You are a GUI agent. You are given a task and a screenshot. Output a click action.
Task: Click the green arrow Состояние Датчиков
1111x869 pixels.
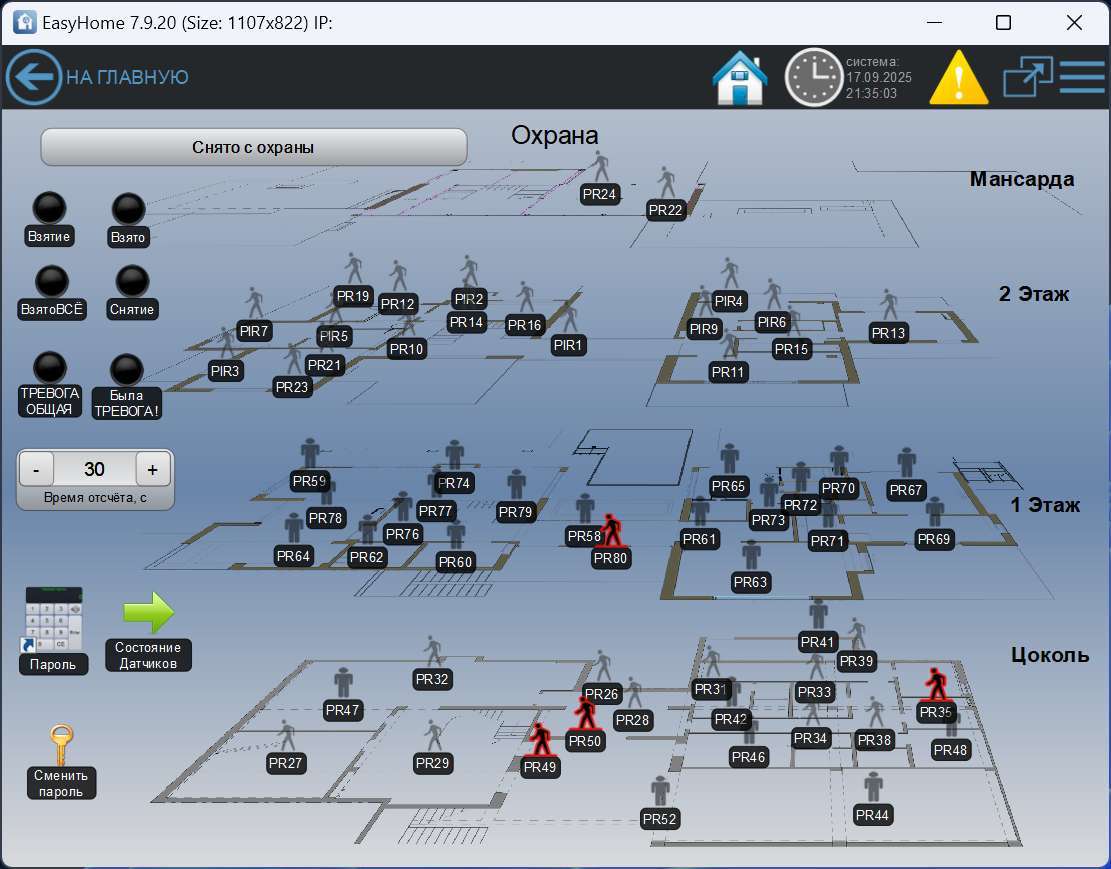[148, 613]
